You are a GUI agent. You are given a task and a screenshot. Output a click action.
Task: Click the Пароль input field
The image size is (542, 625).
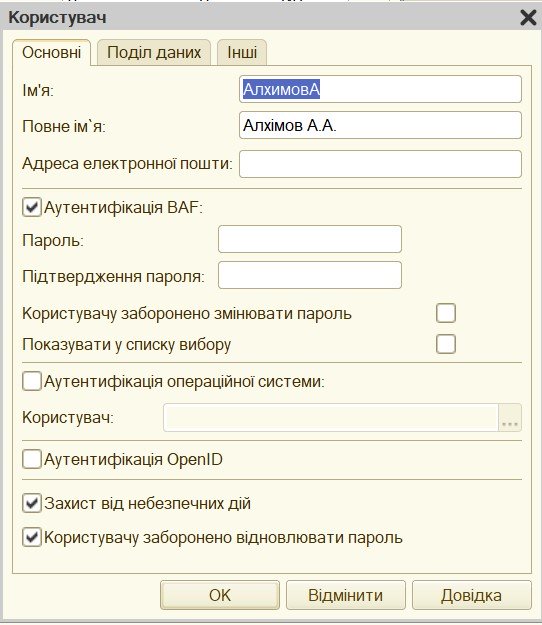(x=310, y=239)
